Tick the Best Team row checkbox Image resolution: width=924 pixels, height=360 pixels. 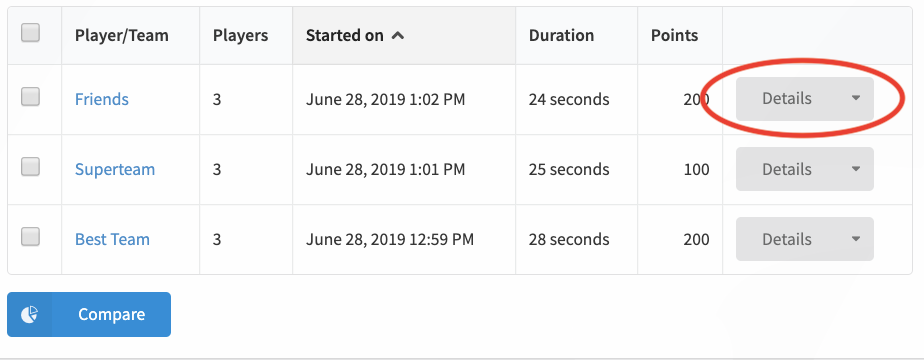[x=31, y=237]
